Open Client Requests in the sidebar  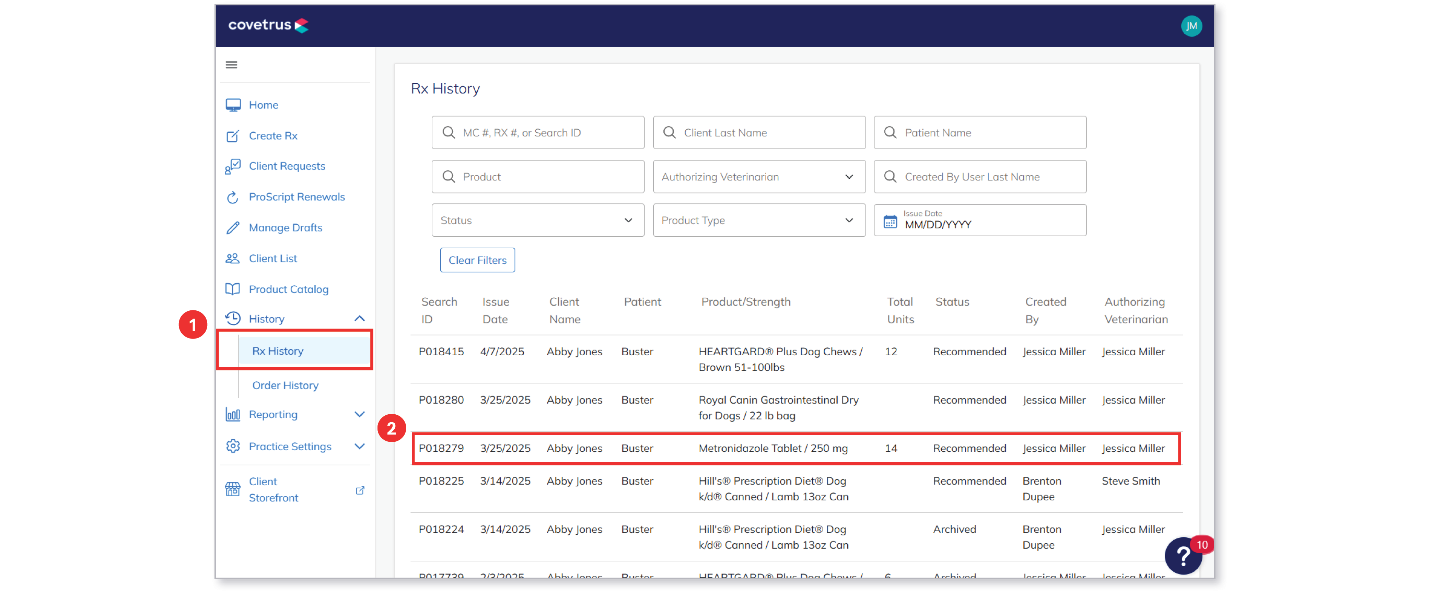point(287,166)
